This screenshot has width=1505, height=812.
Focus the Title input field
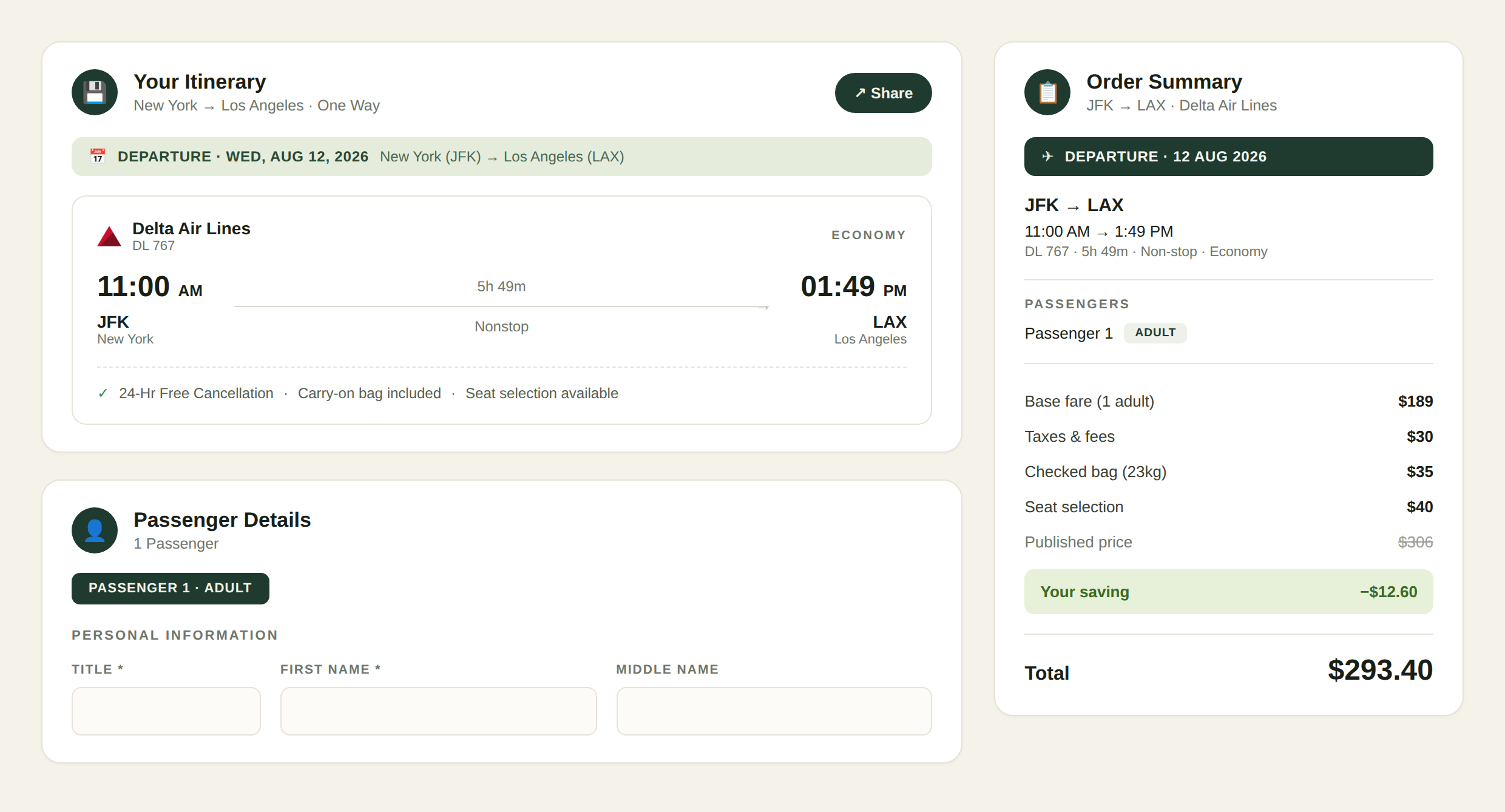[x=166, y=711]
